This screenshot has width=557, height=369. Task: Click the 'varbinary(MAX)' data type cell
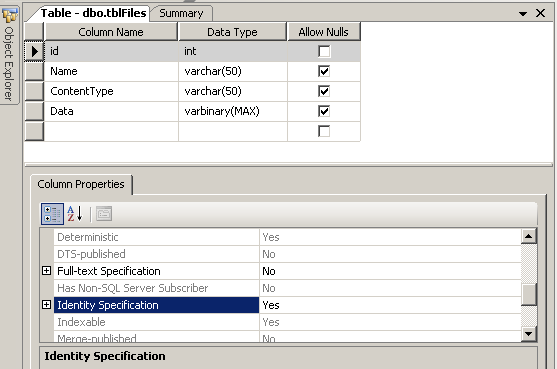233,111
